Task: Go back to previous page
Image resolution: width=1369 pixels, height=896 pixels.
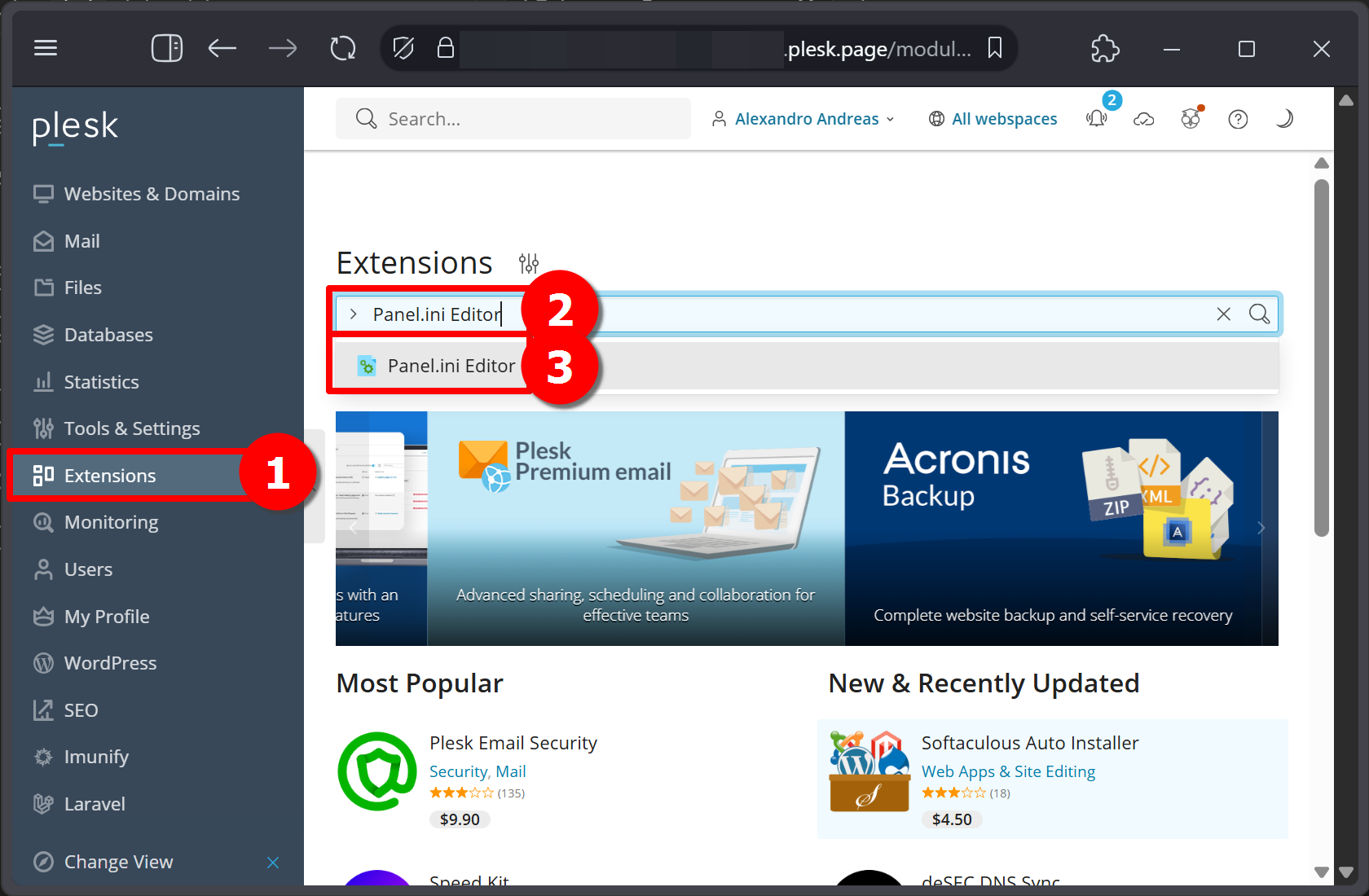Action: point(222,48)
